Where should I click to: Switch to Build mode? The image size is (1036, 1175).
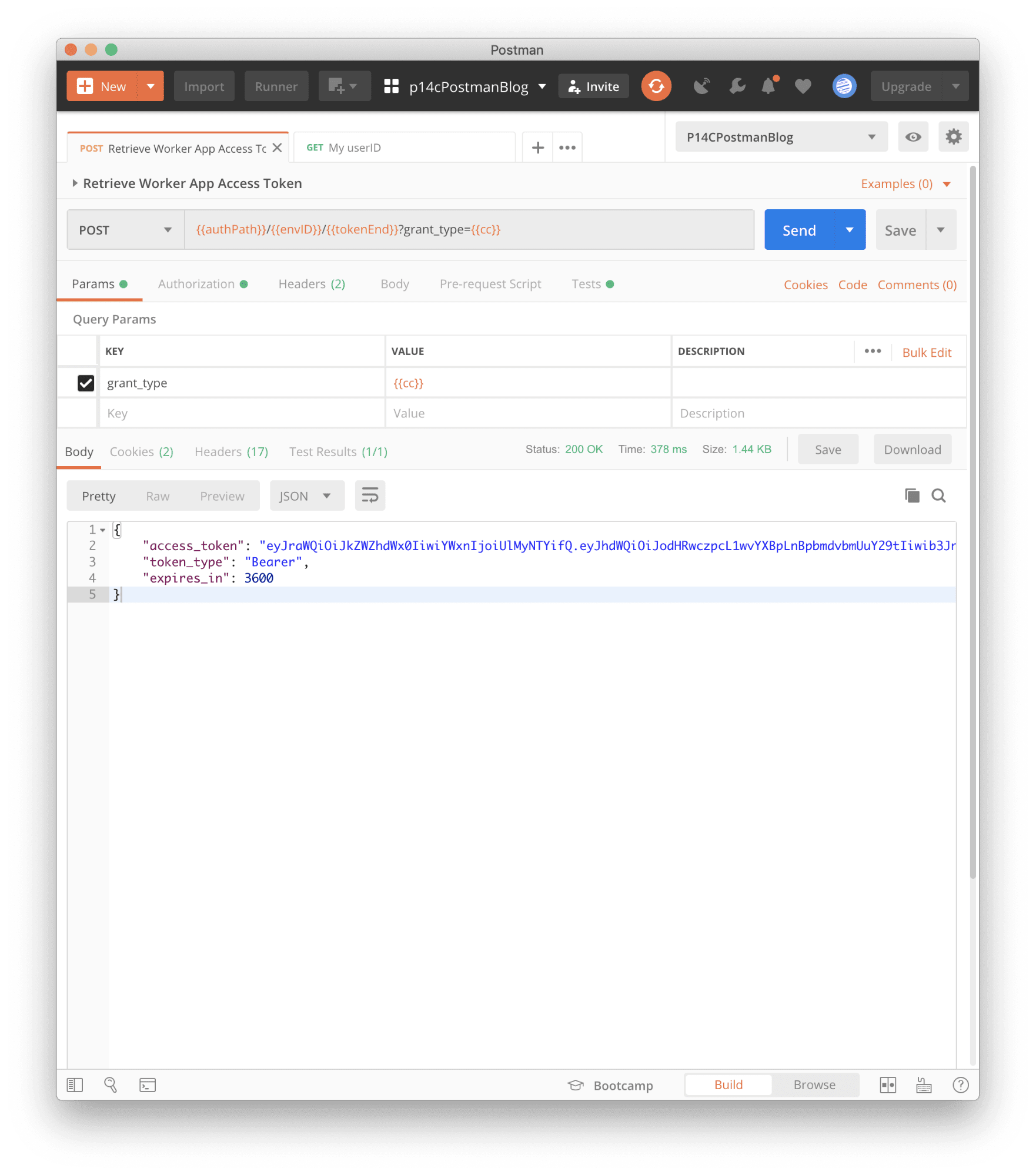click(728, 1085)
